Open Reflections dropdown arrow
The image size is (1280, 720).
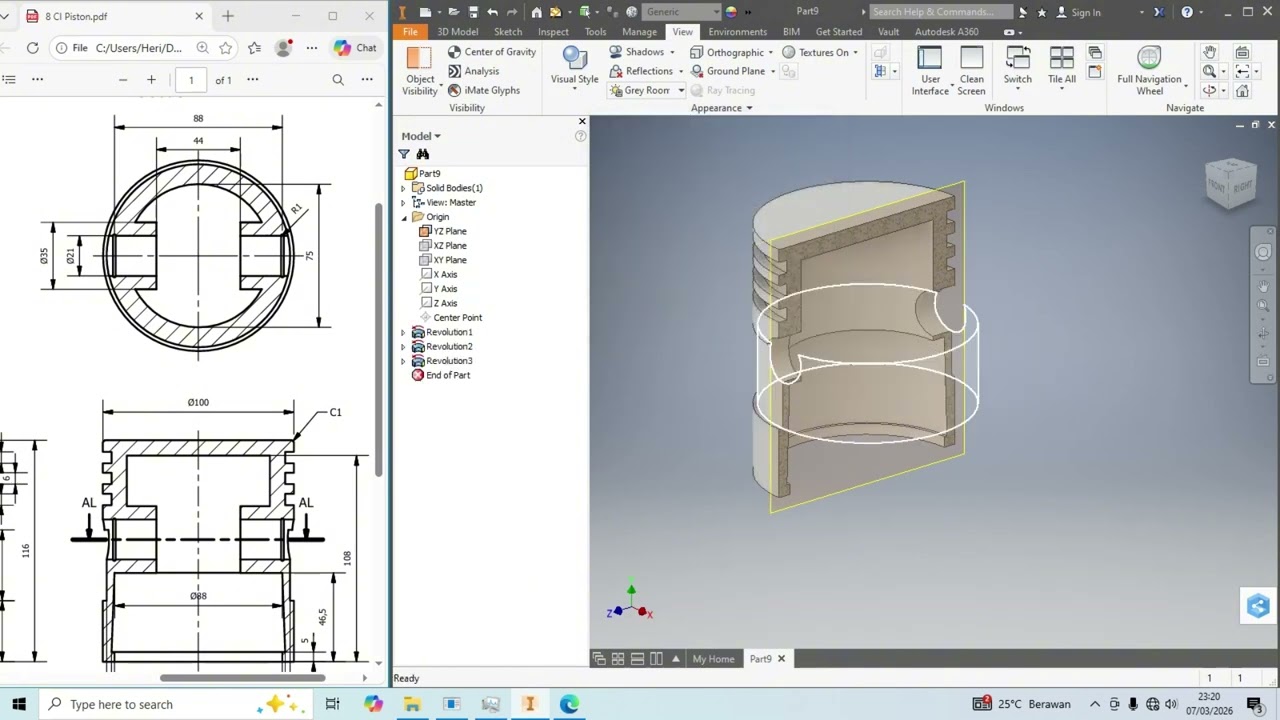[681, 71]
